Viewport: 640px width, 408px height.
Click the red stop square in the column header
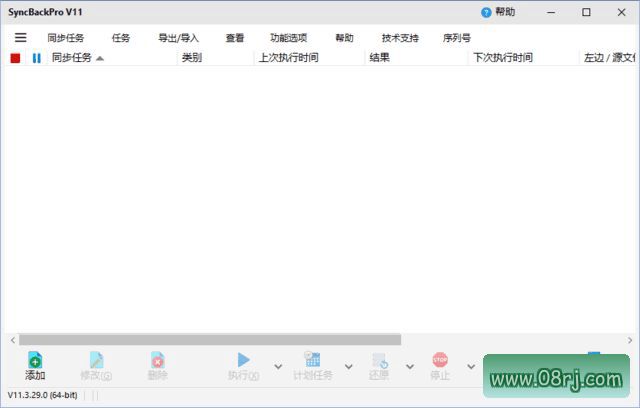(15, 58)
